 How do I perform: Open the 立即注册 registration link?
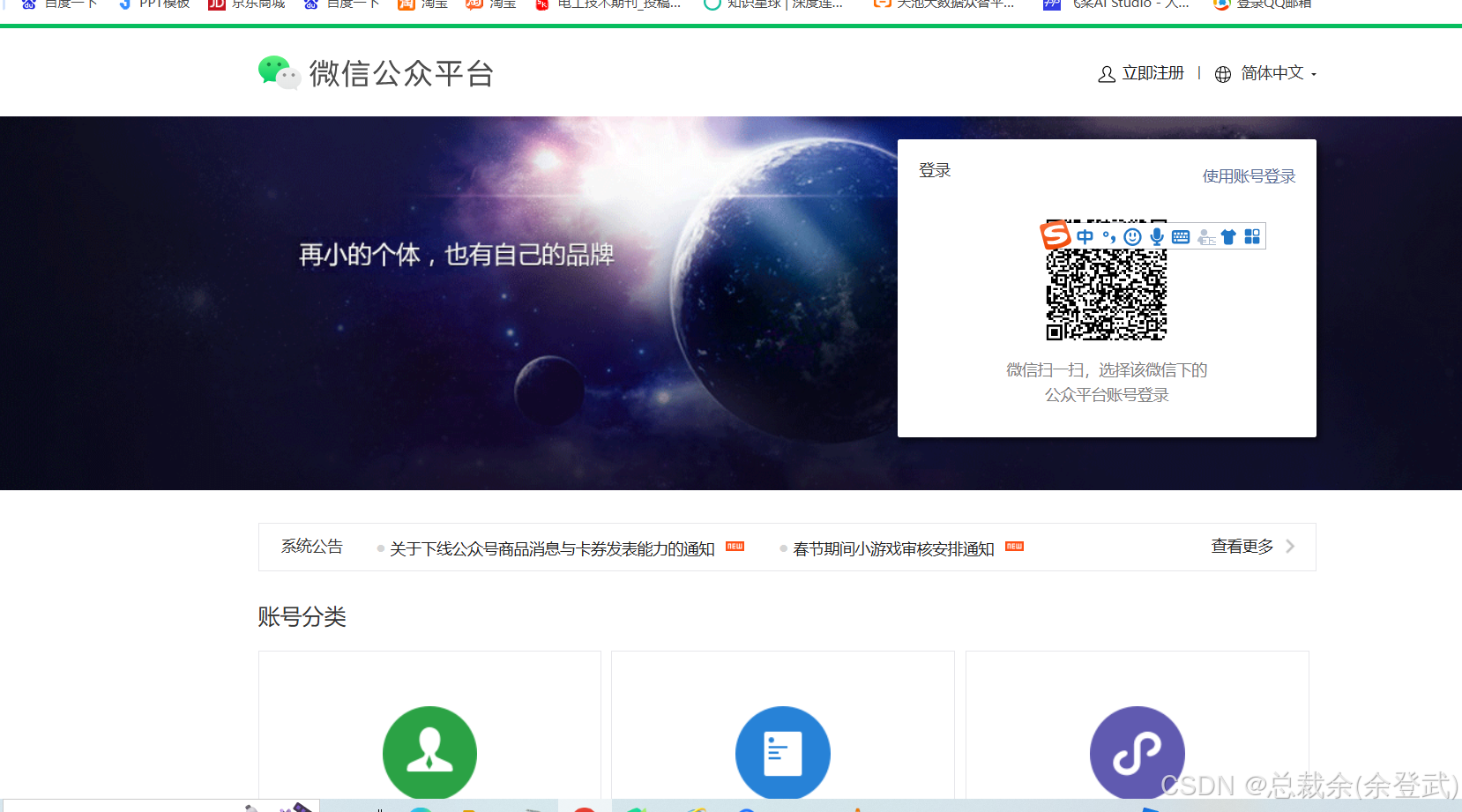tap(1152, 73)
